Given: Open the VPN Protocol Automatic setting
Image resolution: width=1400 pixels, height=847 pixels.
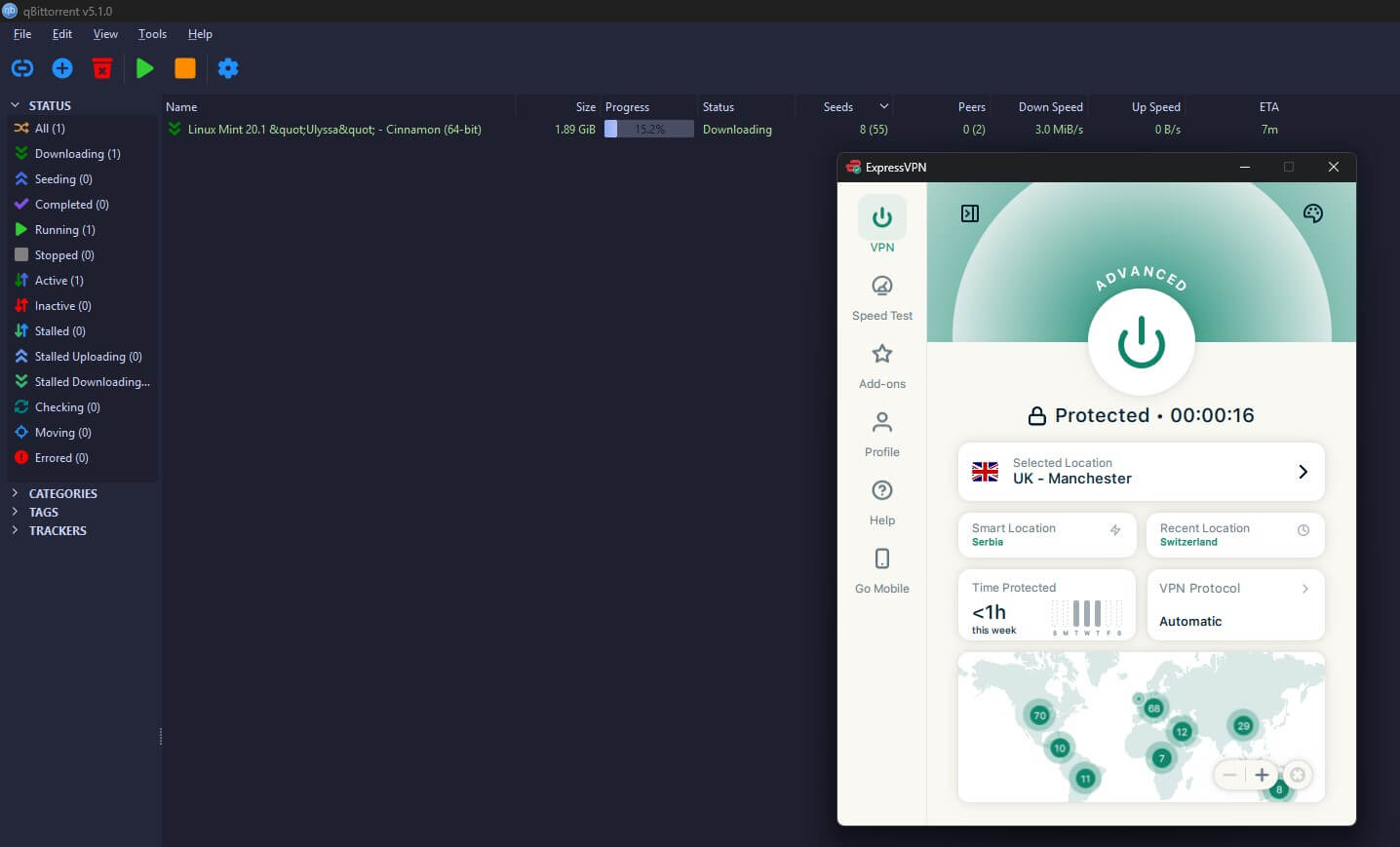Looking at the screenshot, I should coord(1235,605).
